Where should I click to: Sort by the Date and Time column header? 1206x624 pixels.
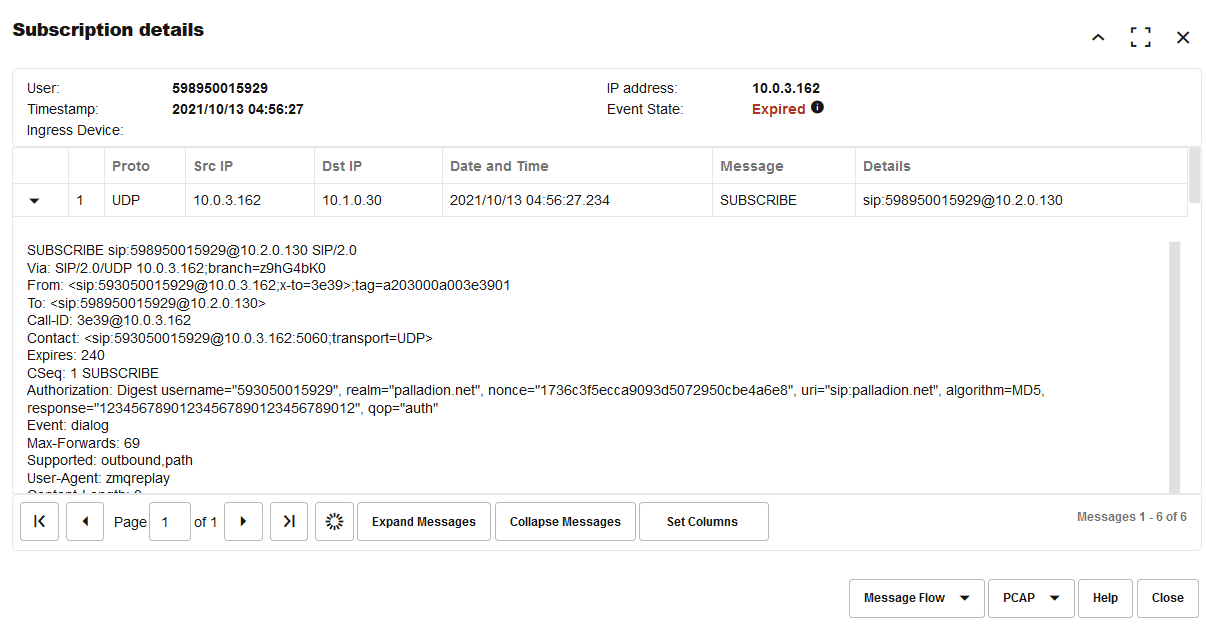pos(577,166)
